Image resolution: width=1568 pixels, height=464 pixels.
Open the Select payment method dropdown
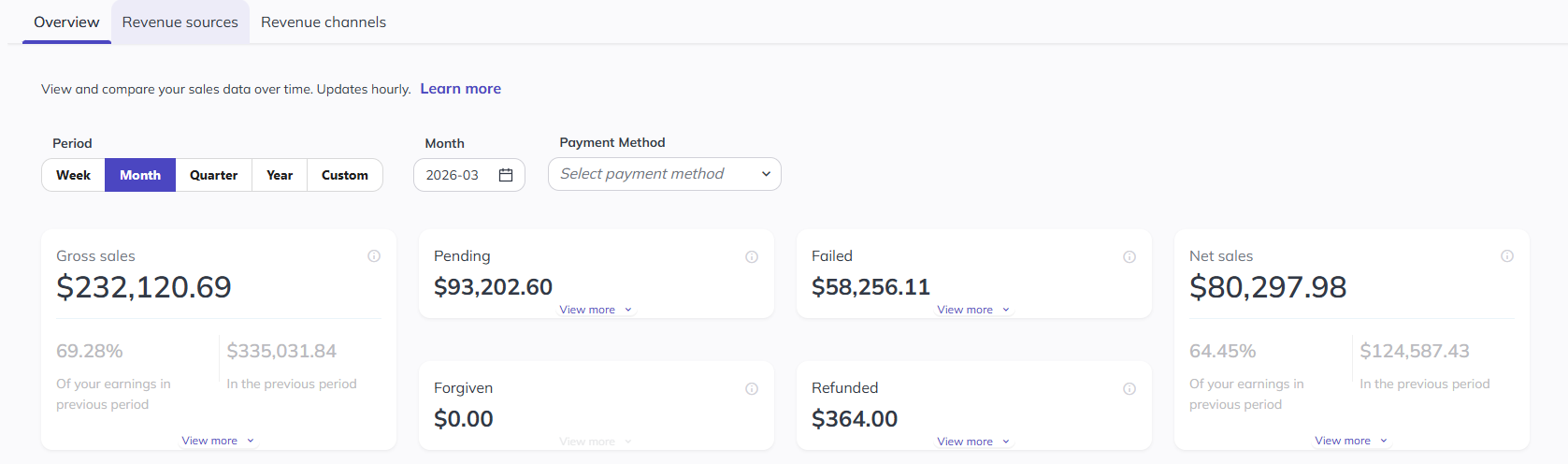(x=665, y=174)
